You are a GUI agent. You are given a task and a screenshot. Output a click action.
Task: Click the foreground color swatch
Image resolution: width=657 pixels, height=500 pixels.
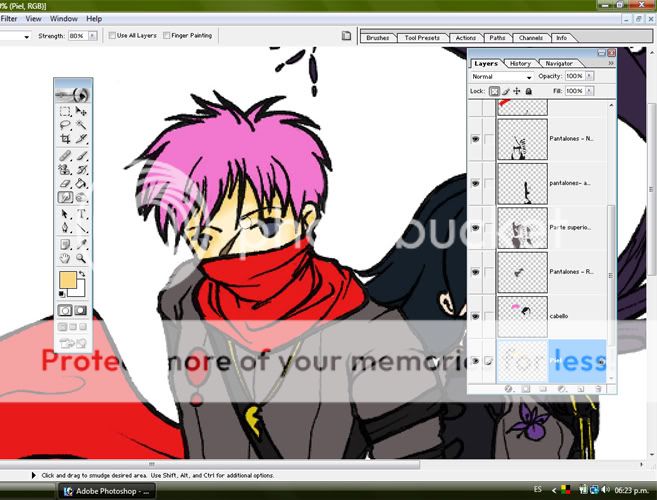pyautogui.click(x=68, y=280)
